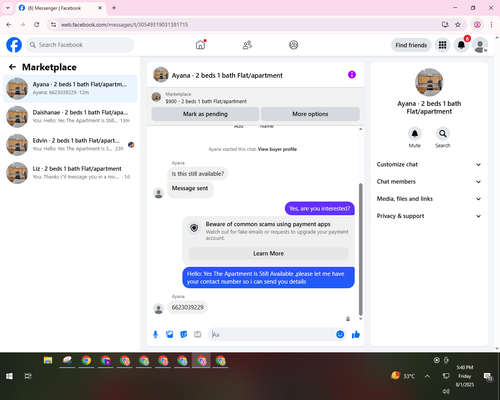The width and height of the screenshot is (500, 400).
Task: Open the Groups icon in top navigation
Action: click(294, 45)
